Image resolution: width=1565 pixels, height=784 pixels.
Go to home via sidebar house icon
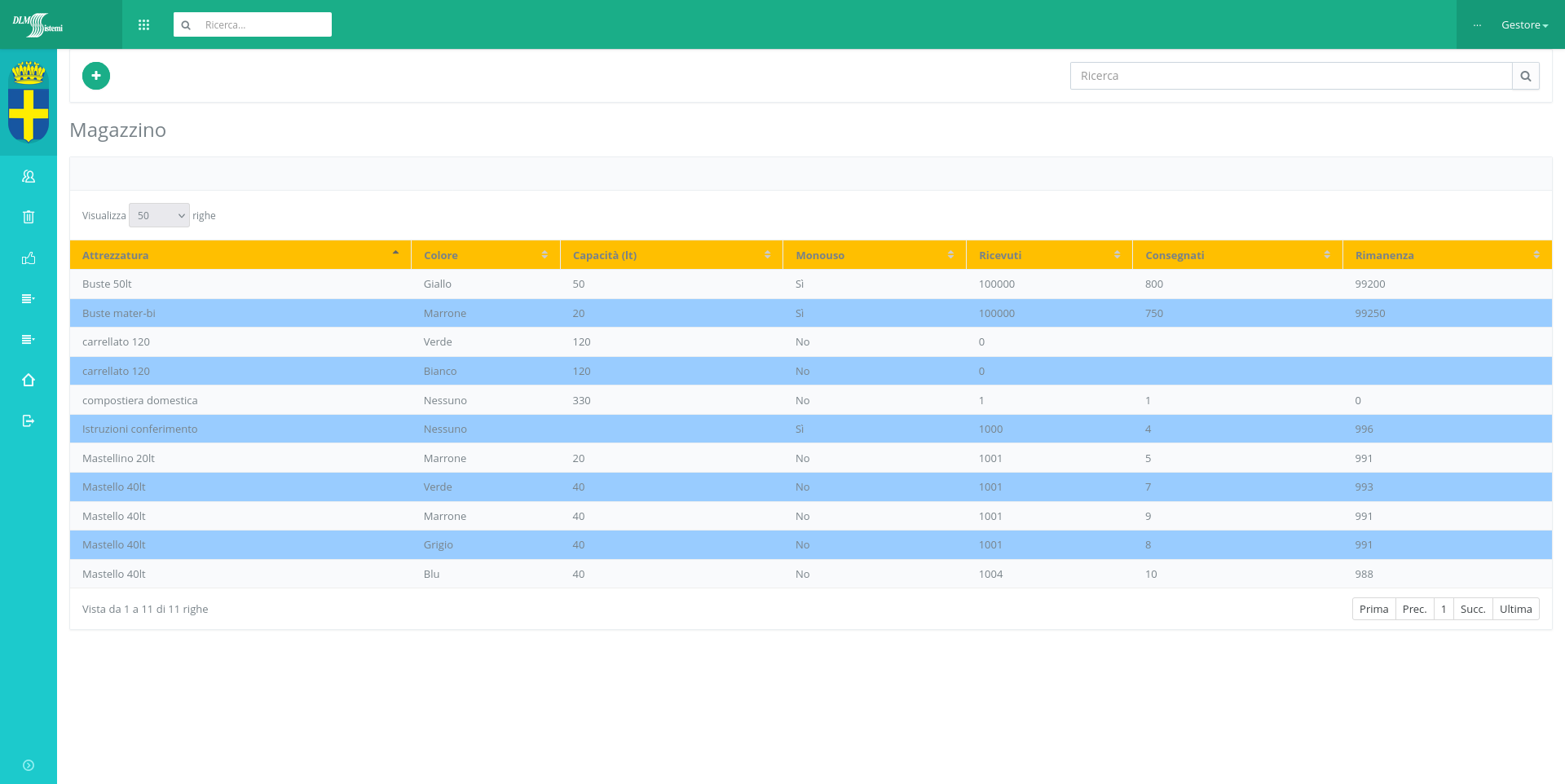pyautogui.click(x=29, y=380)
